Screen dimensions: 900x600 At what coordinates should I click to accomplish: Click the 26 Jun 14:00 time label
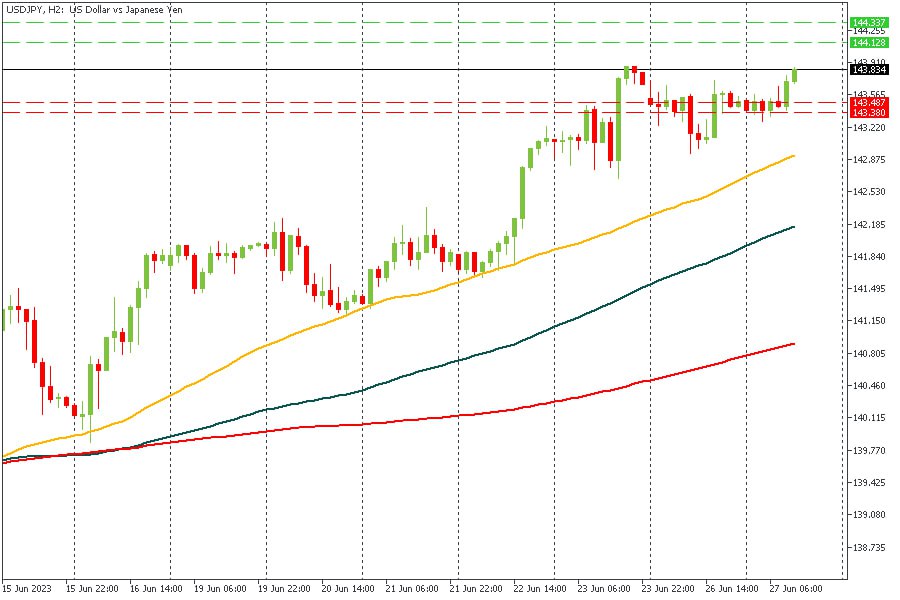pos(732,589)
